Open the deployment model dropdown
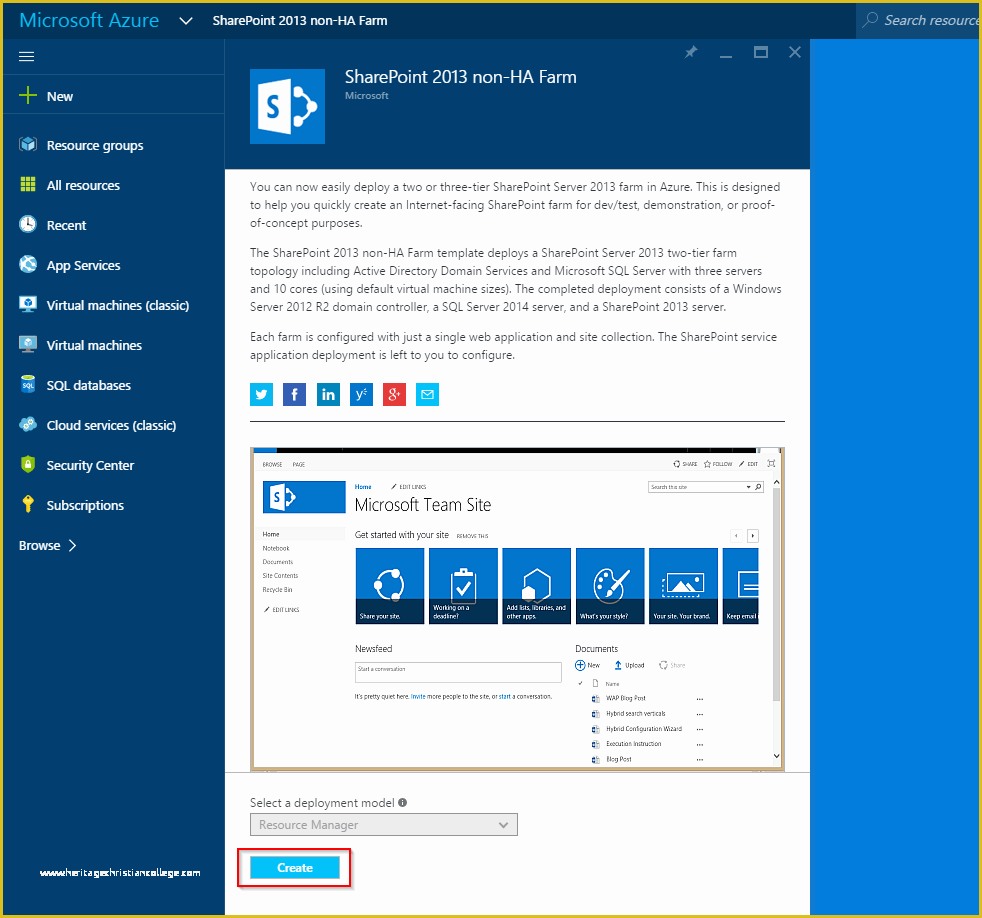 click(383, 825)
